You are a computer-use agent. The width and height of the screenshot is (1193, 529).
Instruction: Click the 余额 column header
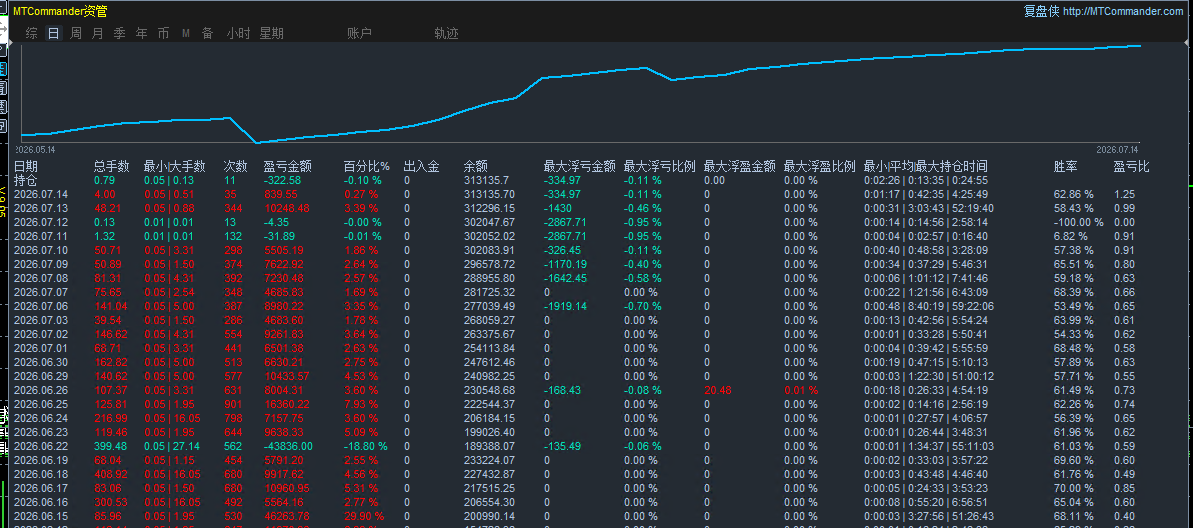476,166
